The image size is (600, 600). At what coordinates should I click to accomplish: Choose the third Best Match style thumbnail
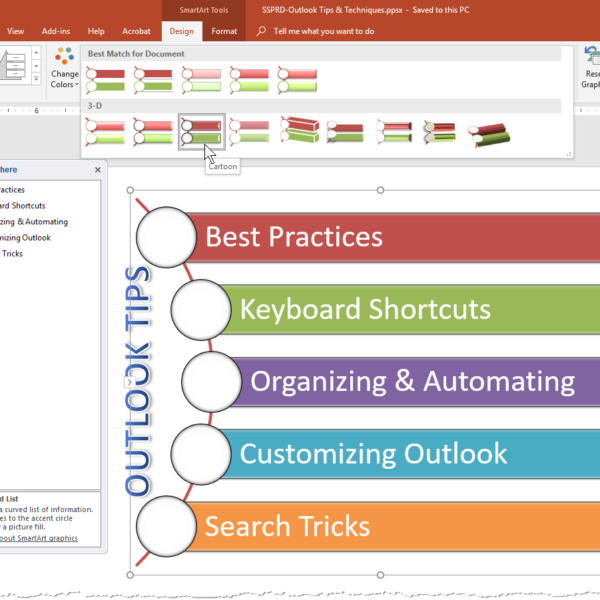[x=201, y=80]
